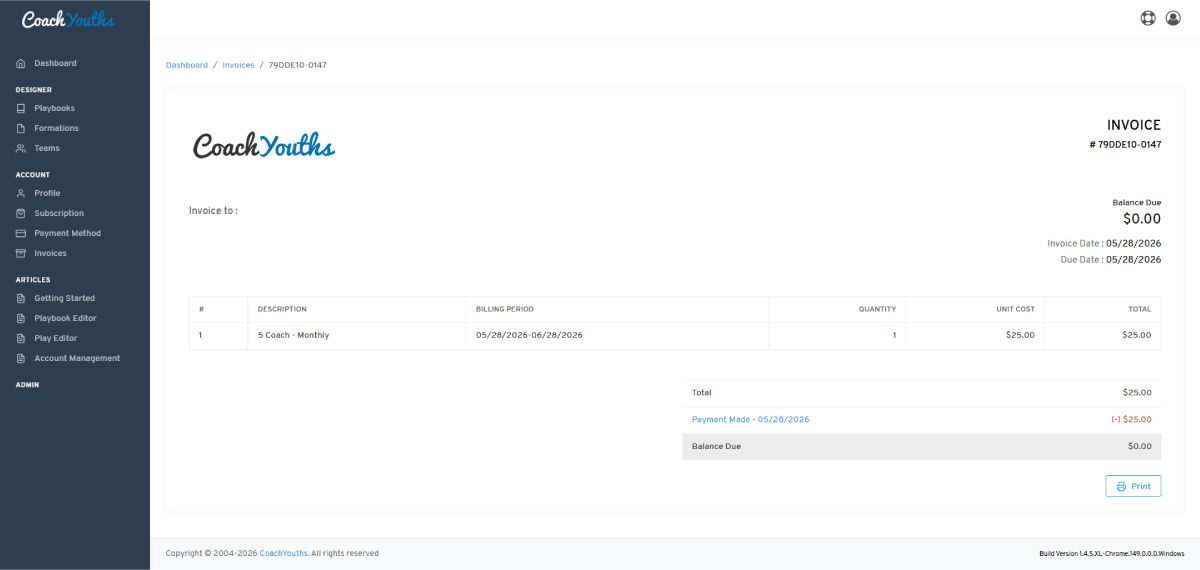Click the Dashboard breadcrumb link
This screenshot has height=570, width=1200.
pos(187,65)
